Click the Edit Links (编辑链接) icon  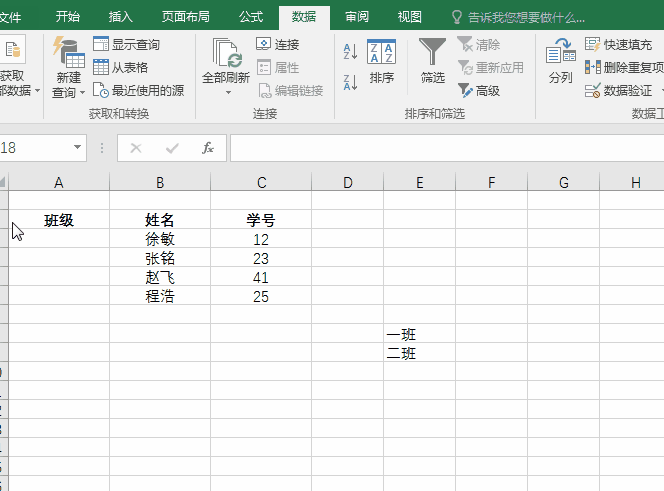pyautogui.click(x=265, y=90)
